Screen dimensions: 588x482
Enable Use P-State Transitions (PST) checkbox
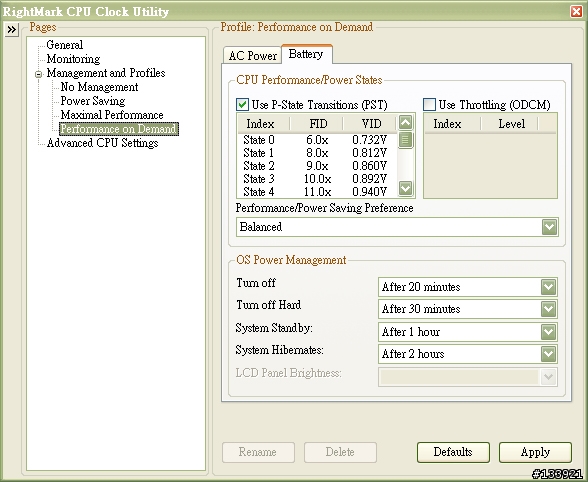coord(242,104)
